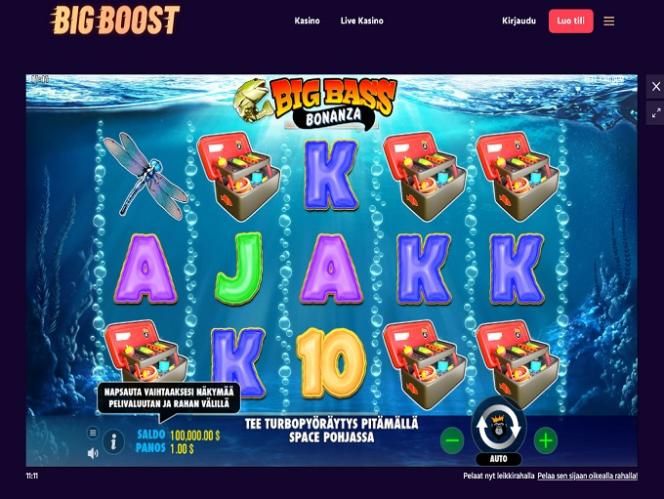Click the Kirjaudu login link
The image size is (664, 499).
point(519,21)
